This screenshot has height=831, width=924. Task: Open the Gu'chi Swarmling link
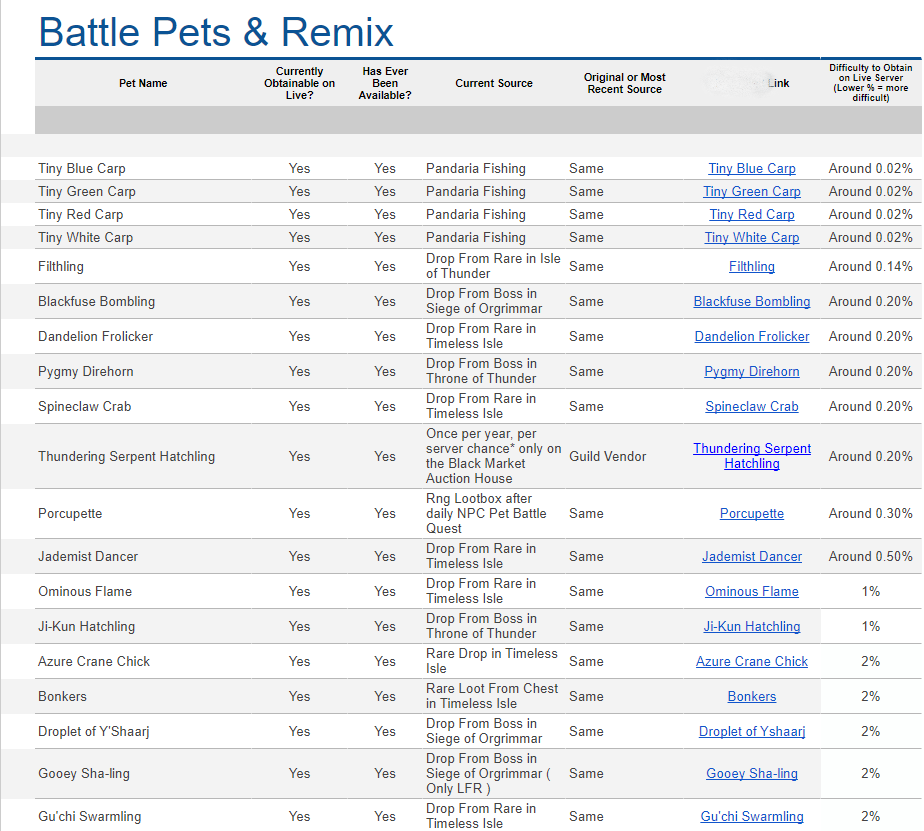[751, 816]
